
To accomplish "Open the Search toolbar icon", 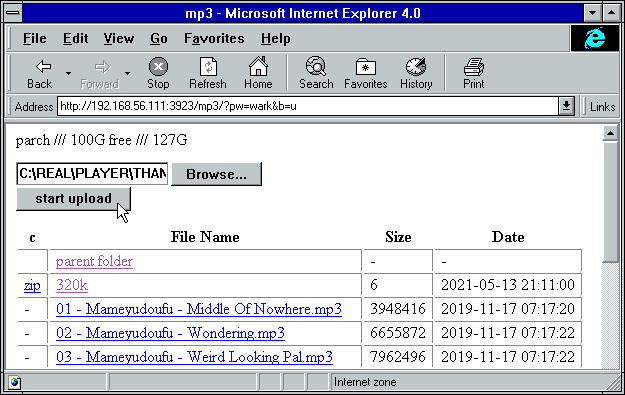I will point(316,66).
